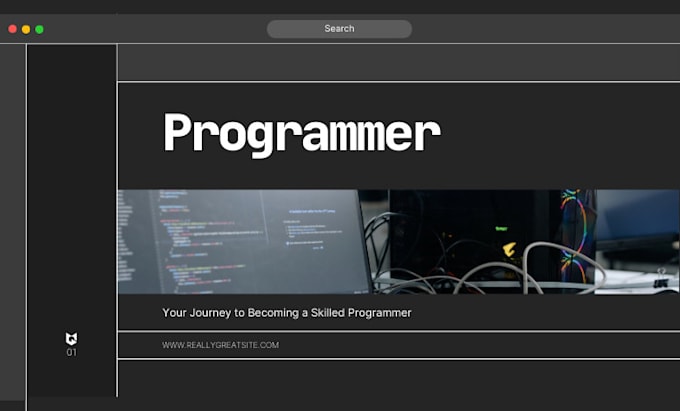Click the fox logo icon above 01
Viewport: 680px width, 411px height.
coord(71,339)
